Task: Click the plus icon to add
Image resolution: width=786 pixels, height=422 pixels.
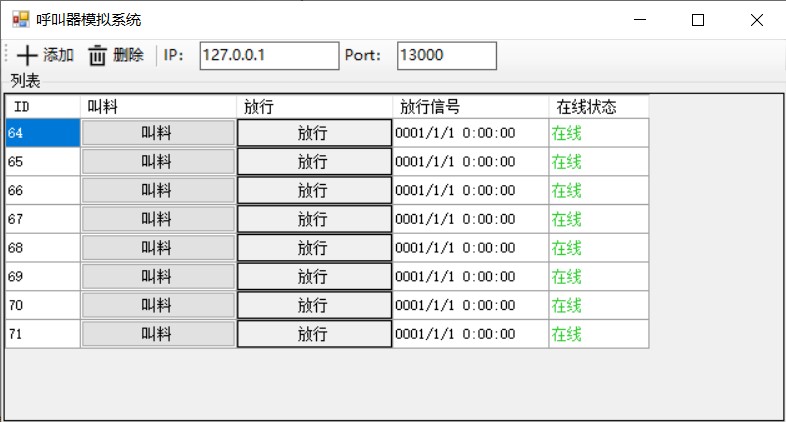Action: [x=27, y=55]
